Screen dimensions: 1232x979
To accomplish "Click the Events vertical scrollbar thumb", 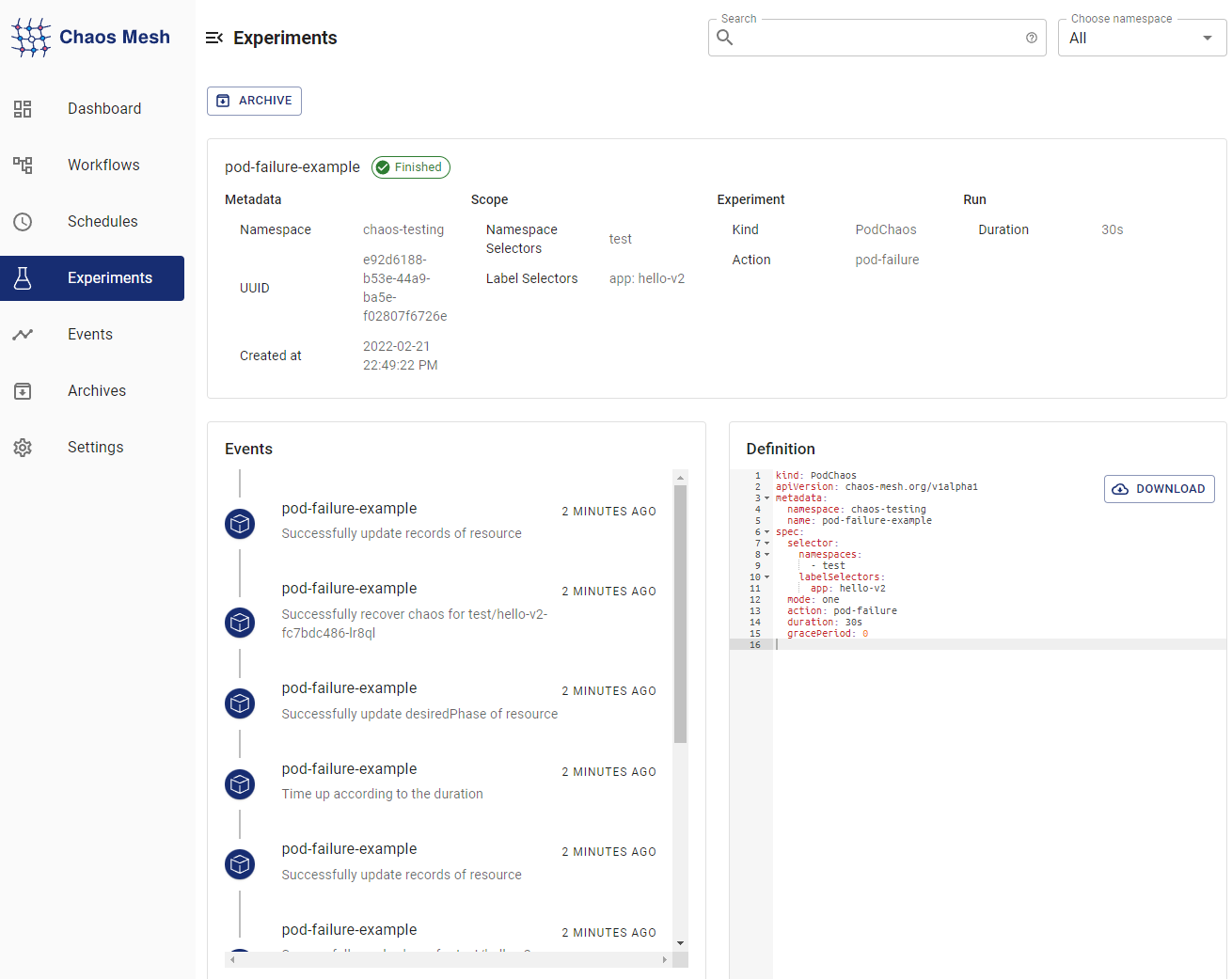I will [680, 614].
